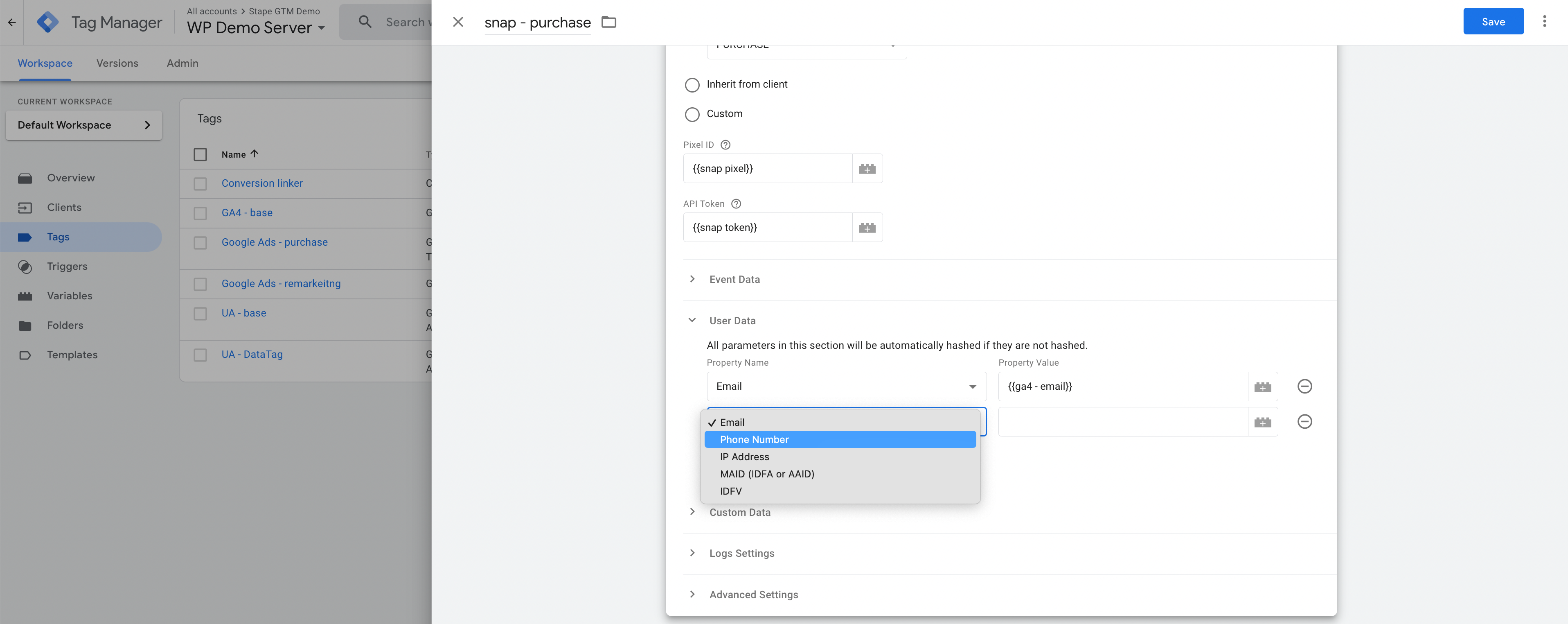Click the variable picker icon next to API Token
Viewport: 1568px width, 624px height.
click(866, 227)
